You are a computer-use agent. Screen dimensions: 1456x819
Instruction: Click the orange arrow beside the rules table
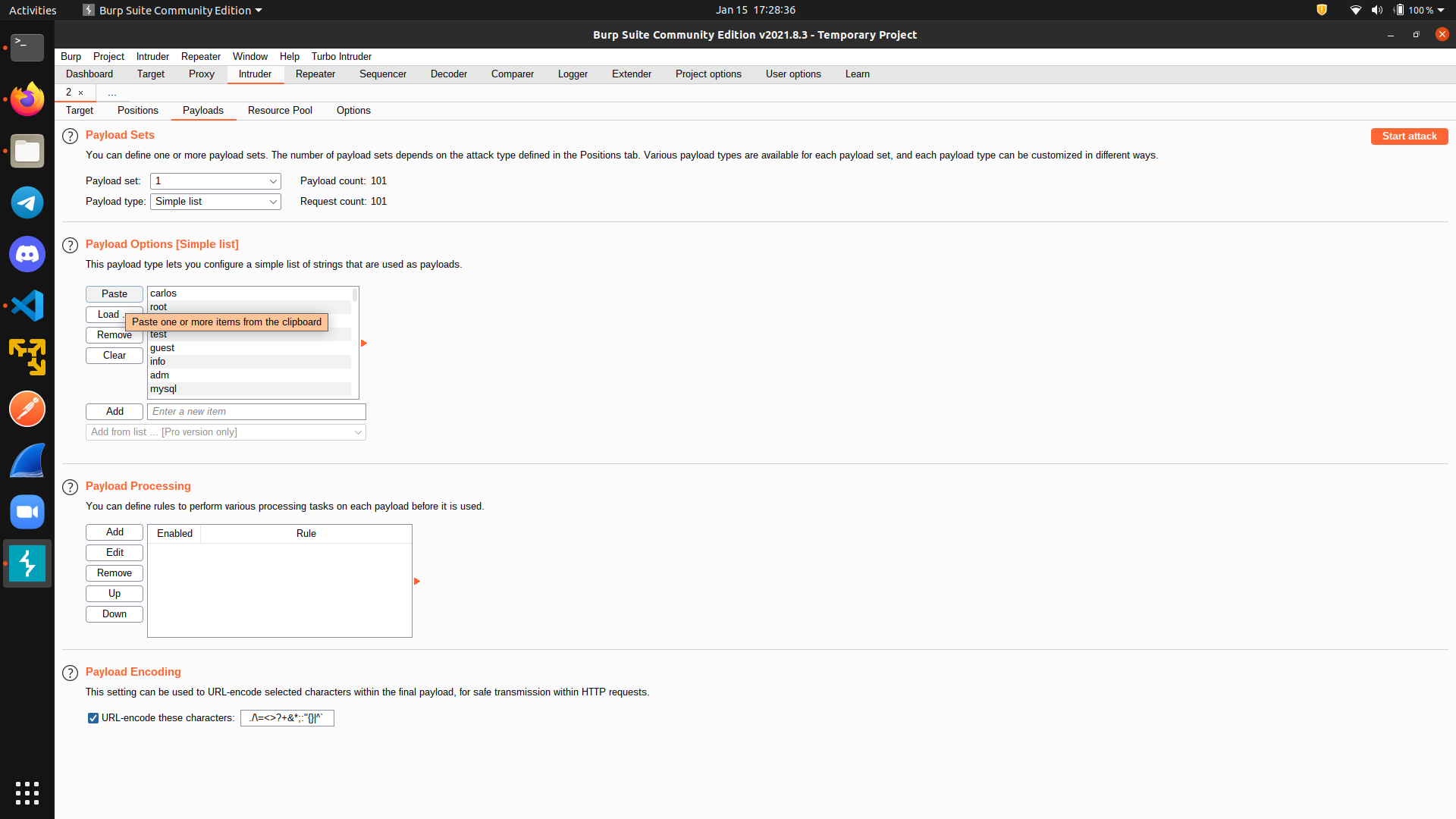point(417,582)
